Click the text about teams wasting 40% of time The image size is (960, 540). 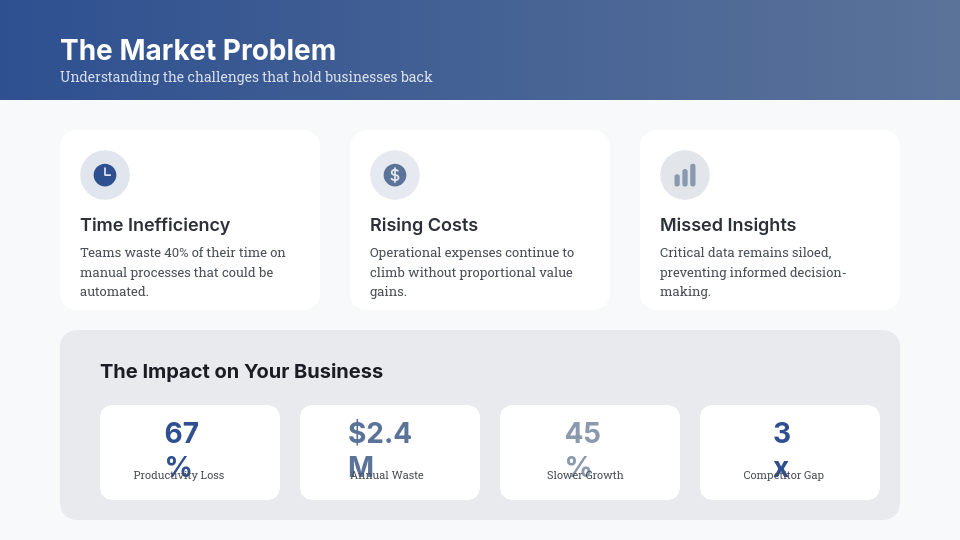coord(183,272)
